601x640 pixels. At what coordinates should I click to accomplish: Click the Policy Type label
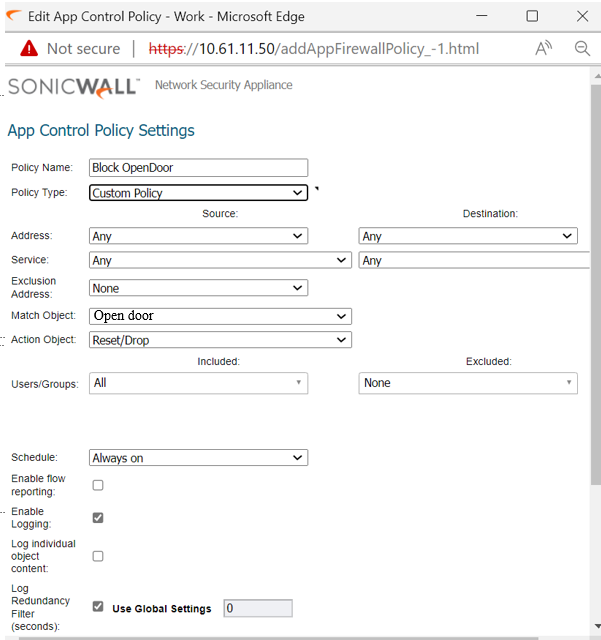tap(39, 192)
